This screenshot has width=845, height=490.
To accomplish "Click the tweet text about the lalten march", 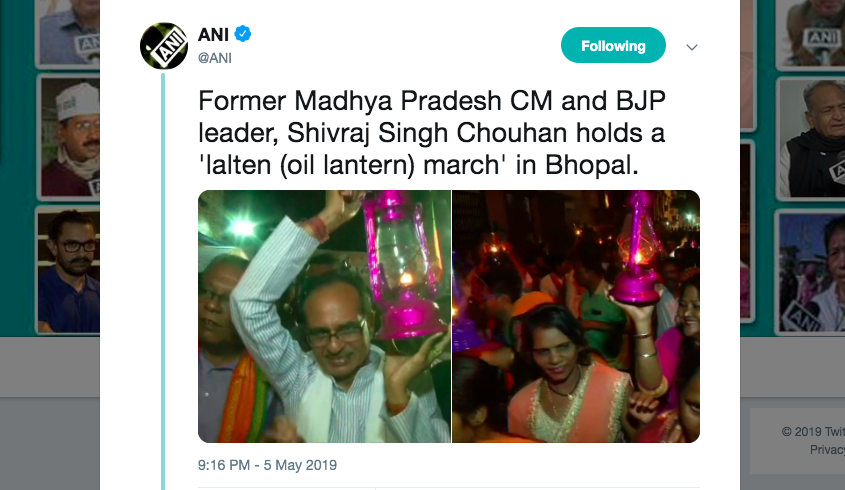I will [431, 134].
